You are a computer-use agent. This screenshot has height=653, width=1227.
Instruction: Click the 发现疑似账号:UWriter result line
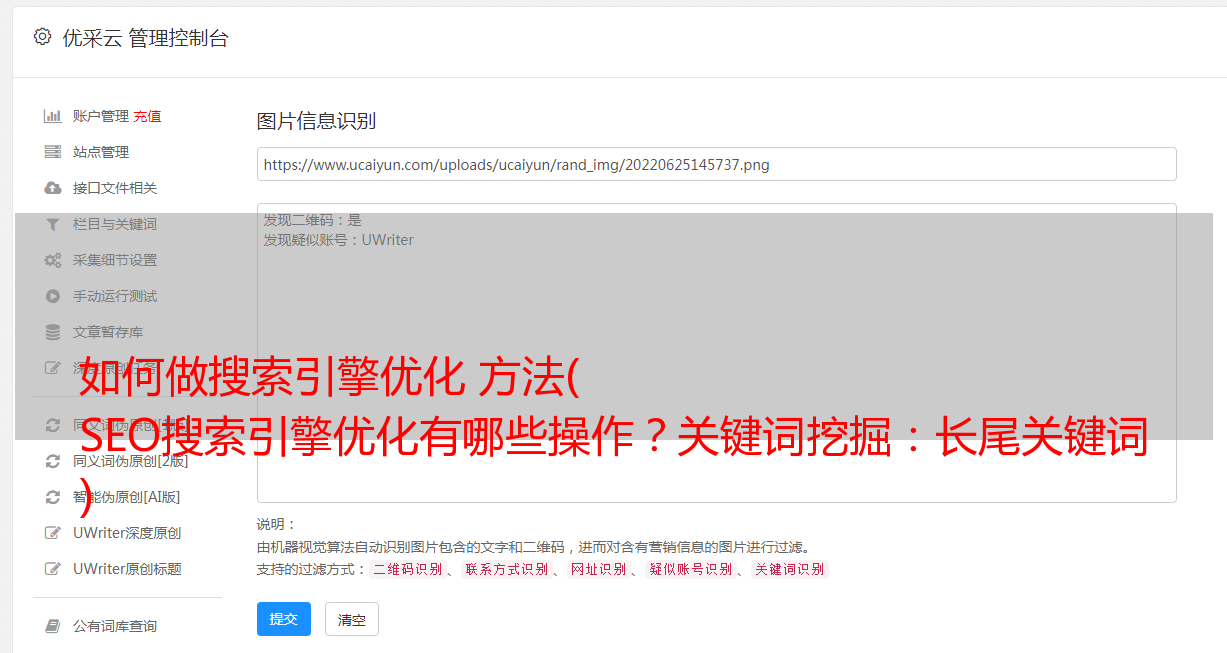point(339,240)
